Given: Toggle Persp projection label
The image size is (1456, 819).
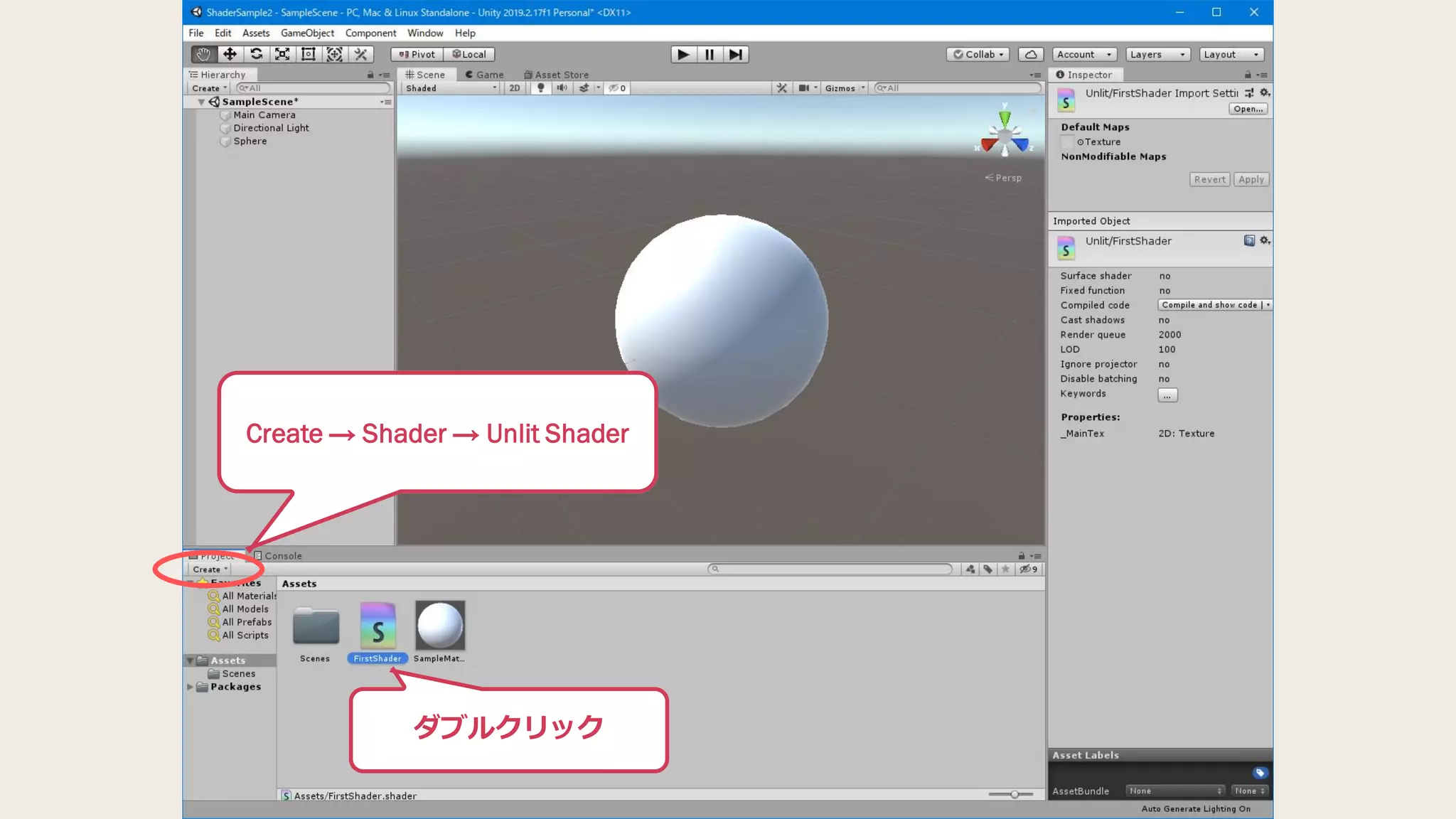Looking at the screenshot, I should 1003,178.
